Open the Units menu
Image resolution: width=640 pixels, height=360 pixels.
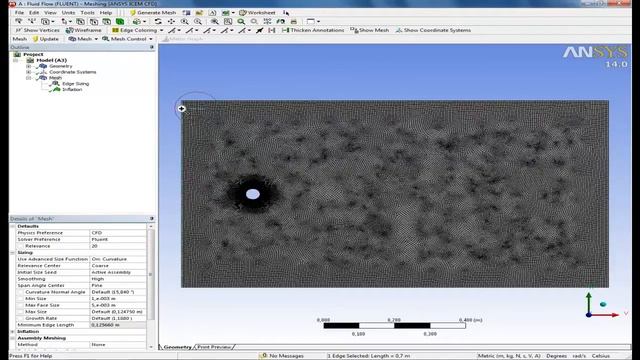68,13
